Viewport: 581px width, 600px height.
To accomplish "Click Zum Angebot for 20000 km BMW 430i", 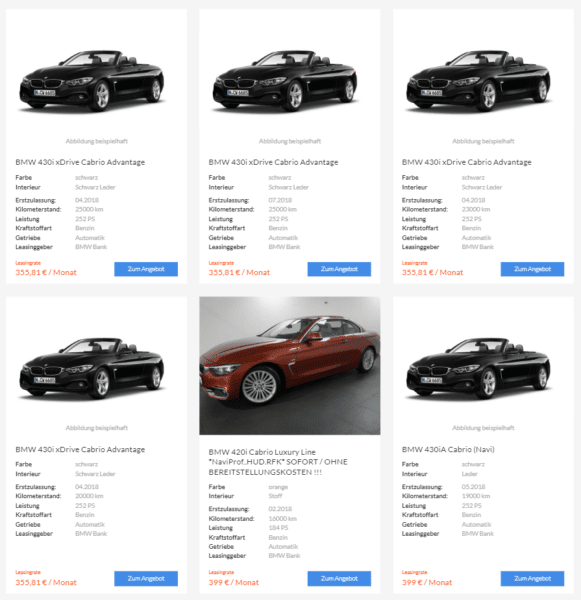I will (x=146, y=579).
